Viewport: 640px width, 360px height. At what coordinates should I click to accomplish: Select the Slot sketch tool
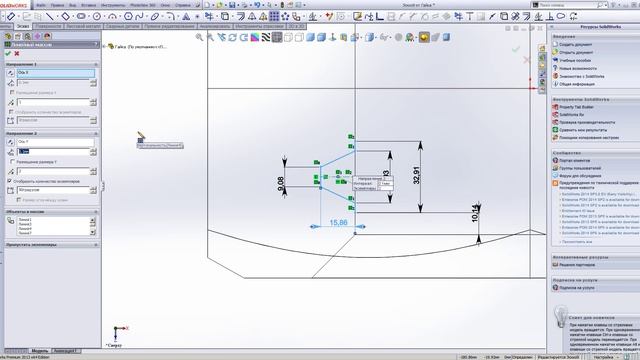coord(81,16)
